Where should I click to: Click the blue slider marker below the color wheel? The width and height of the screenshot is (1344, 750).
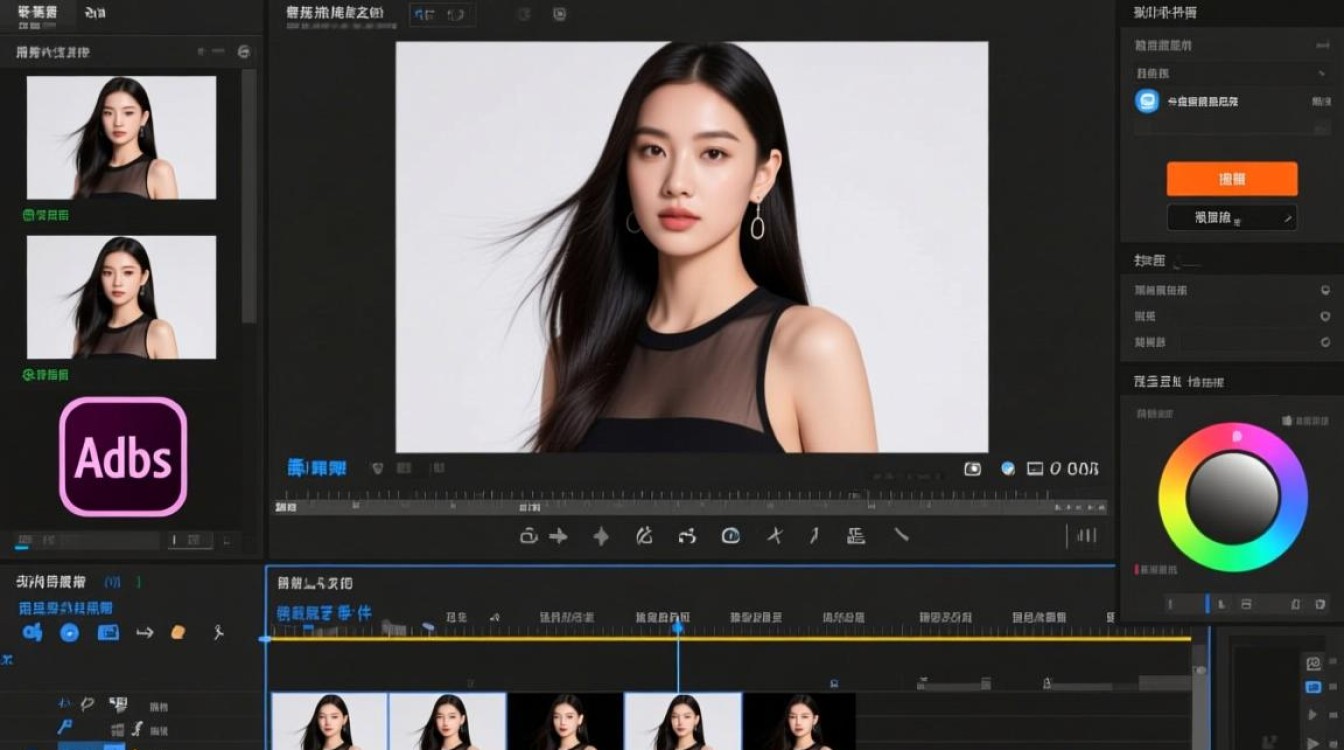tap(1207, 604)
